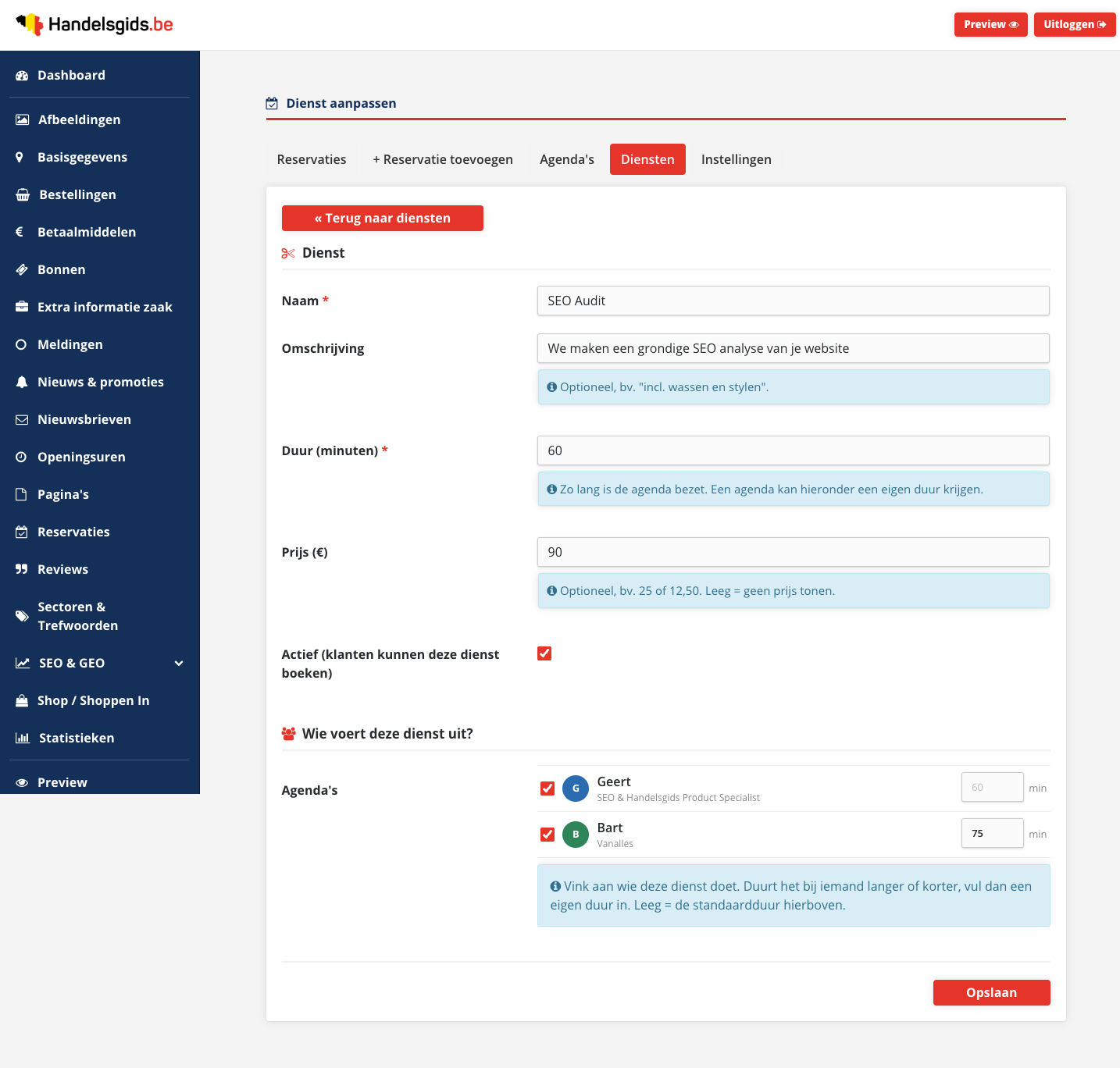Select the Diensten tab

(647, 159)
